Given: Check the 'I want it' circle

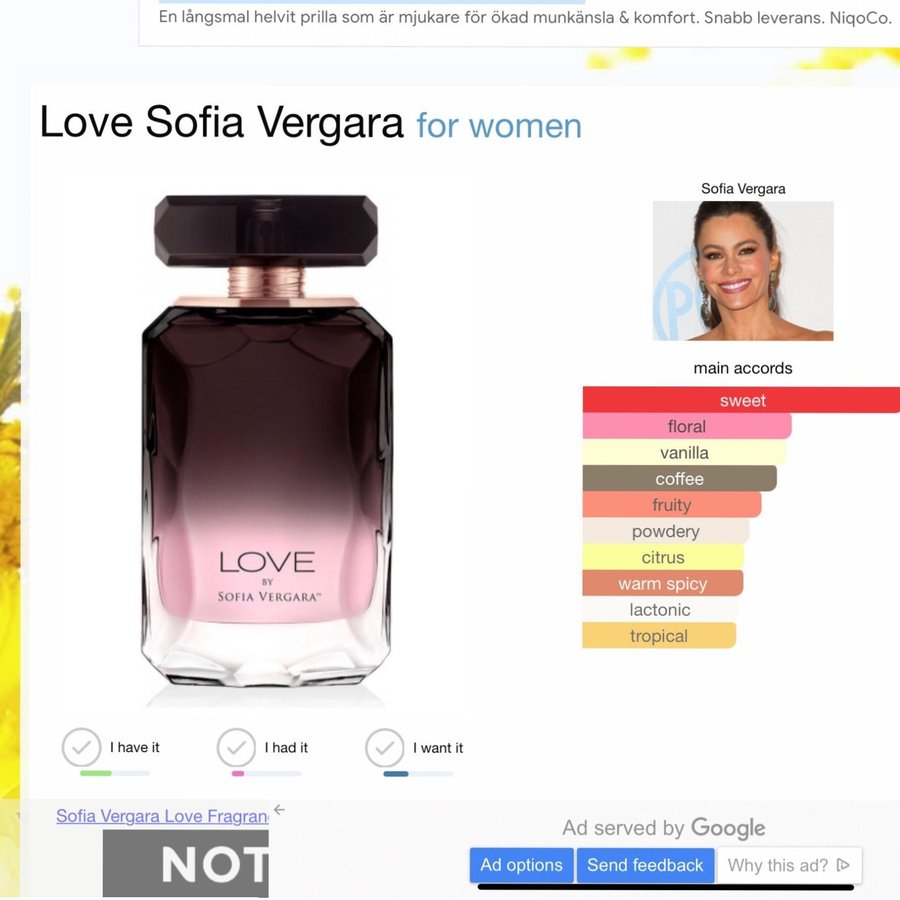Looking at the screenshot, I should [x=385, y=748].
